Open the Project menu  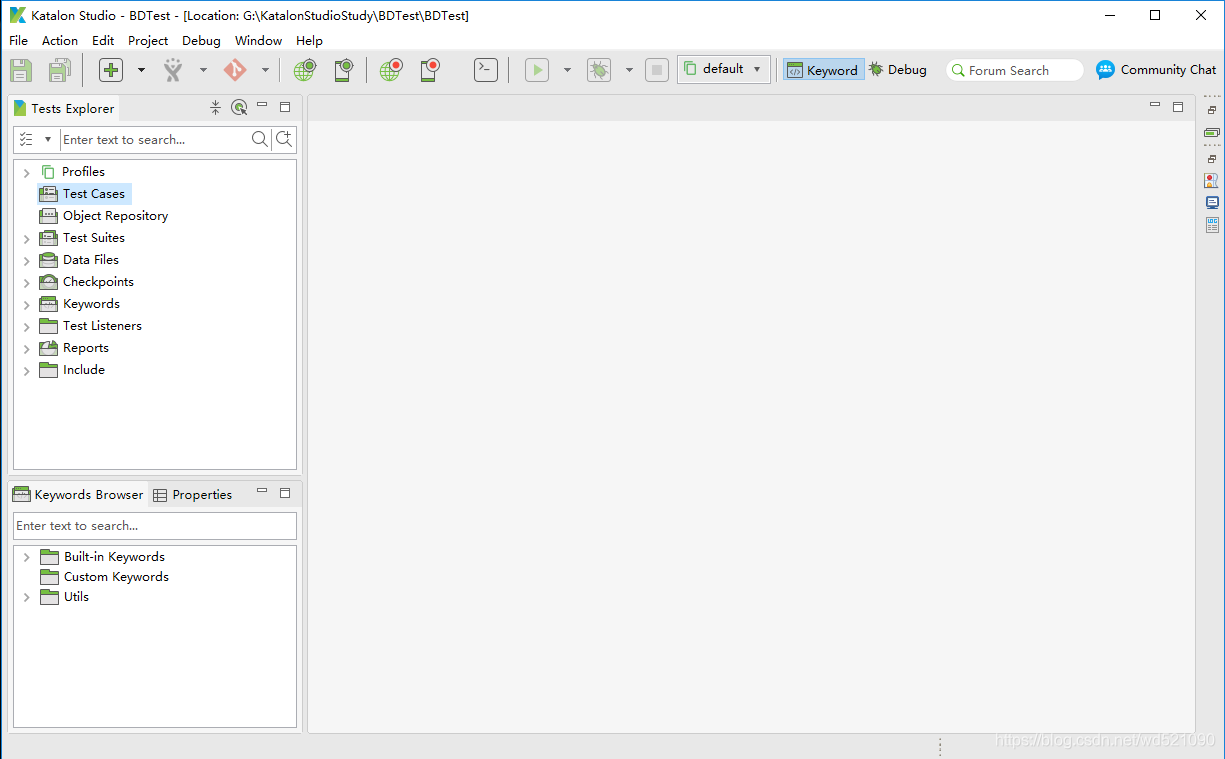click(x=148, y=41)
